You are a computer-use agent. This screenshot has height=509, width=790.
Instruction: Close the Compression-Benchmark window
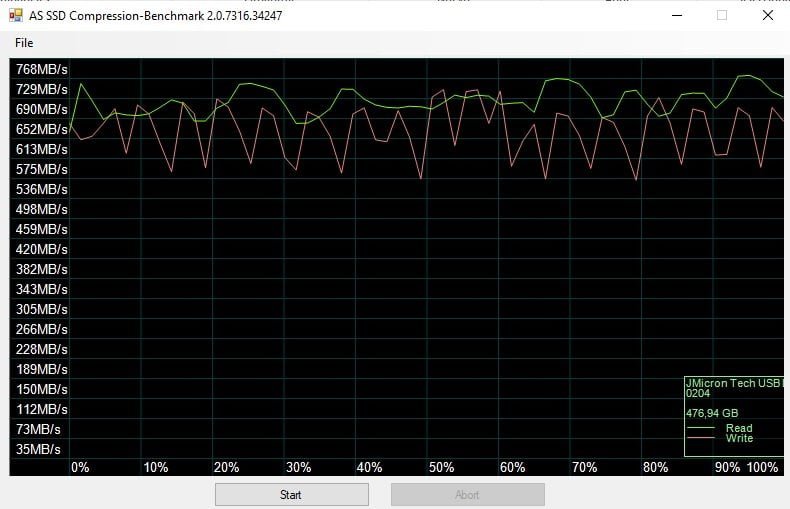pos(767,15)
